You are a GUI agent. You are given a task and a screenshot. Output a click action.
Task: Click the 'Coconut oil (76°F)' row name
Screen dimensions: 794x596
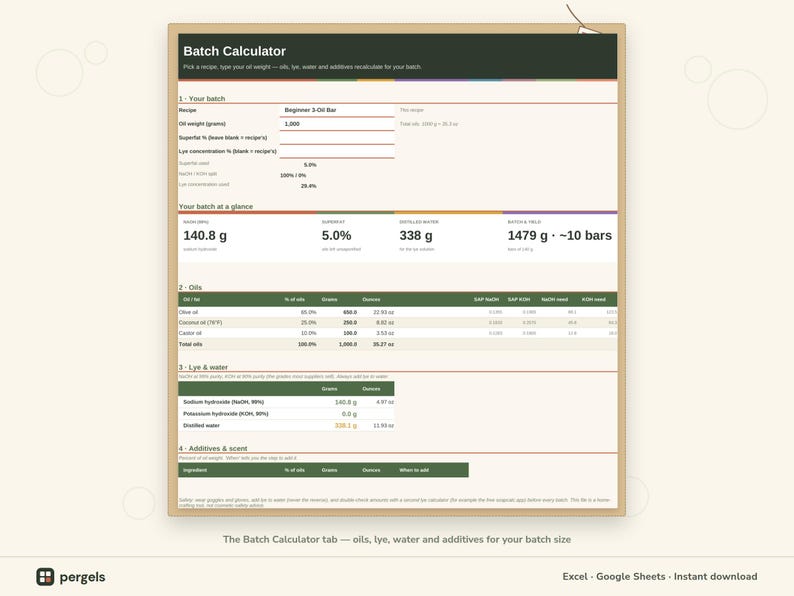[200, 323]
